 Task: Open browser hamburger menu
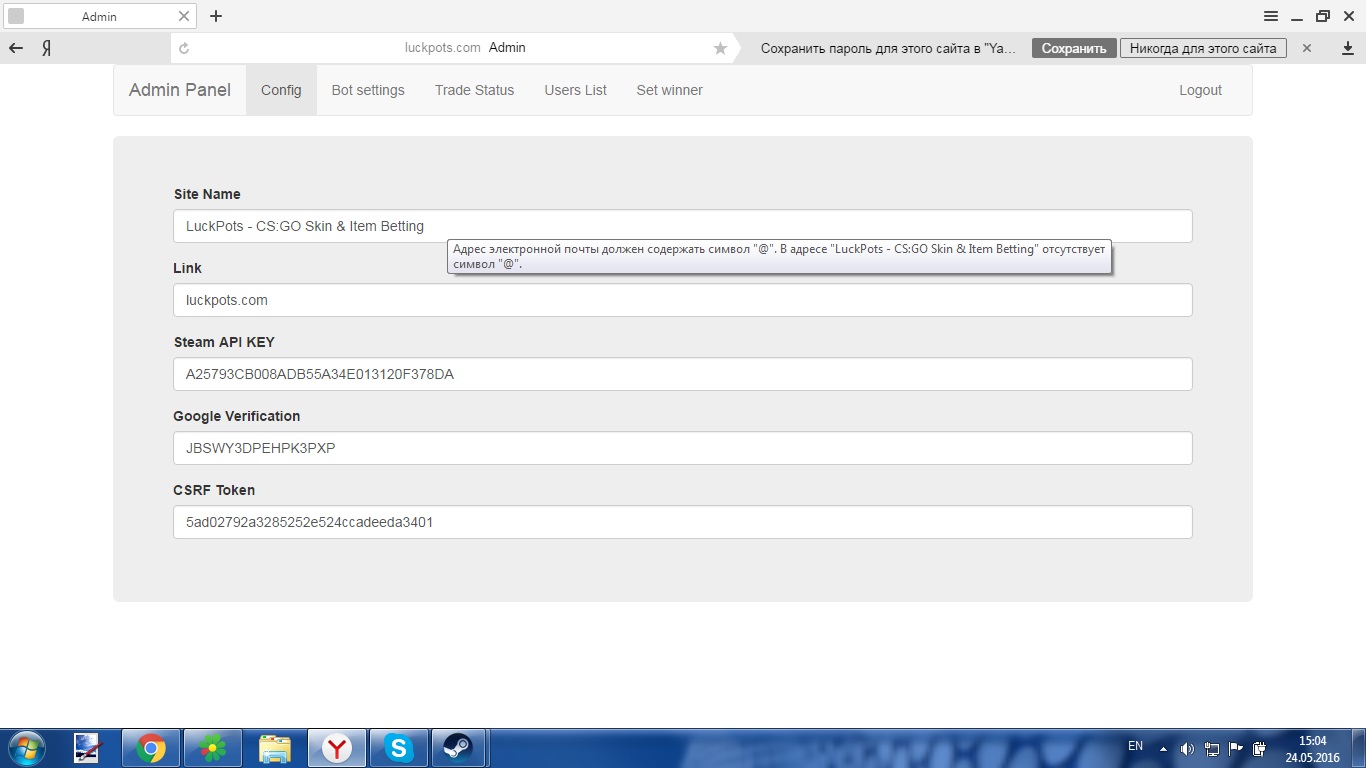[1271, 16]
